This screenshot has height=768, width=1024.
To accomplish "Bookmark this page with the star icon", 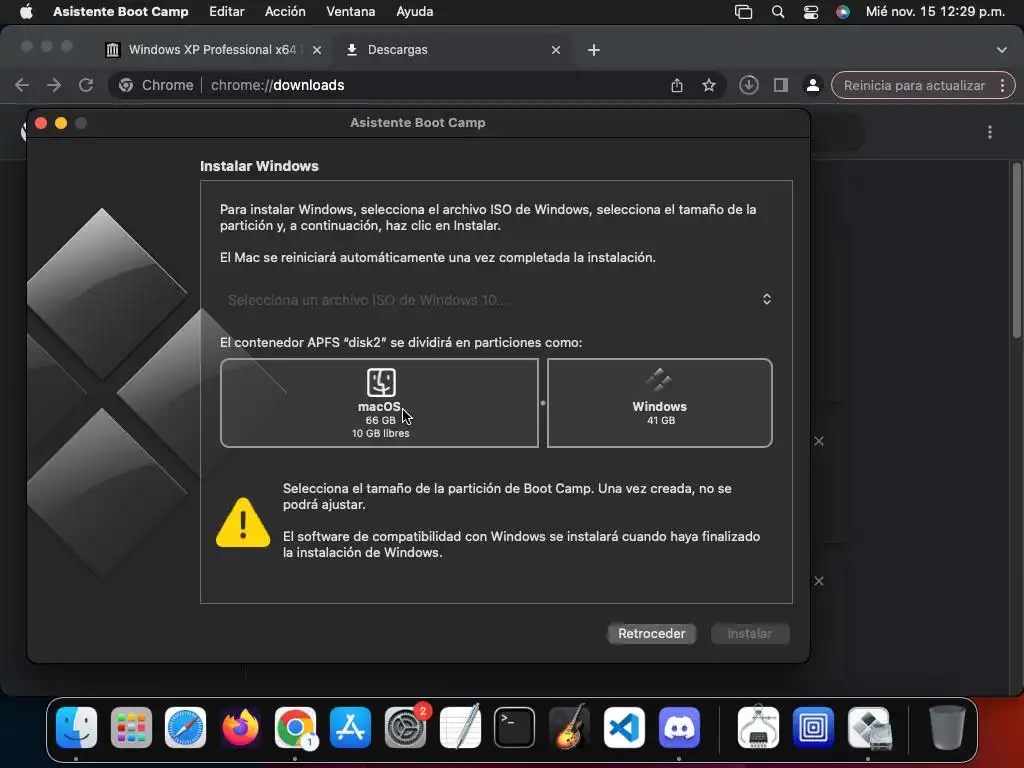I will point(709,86).
